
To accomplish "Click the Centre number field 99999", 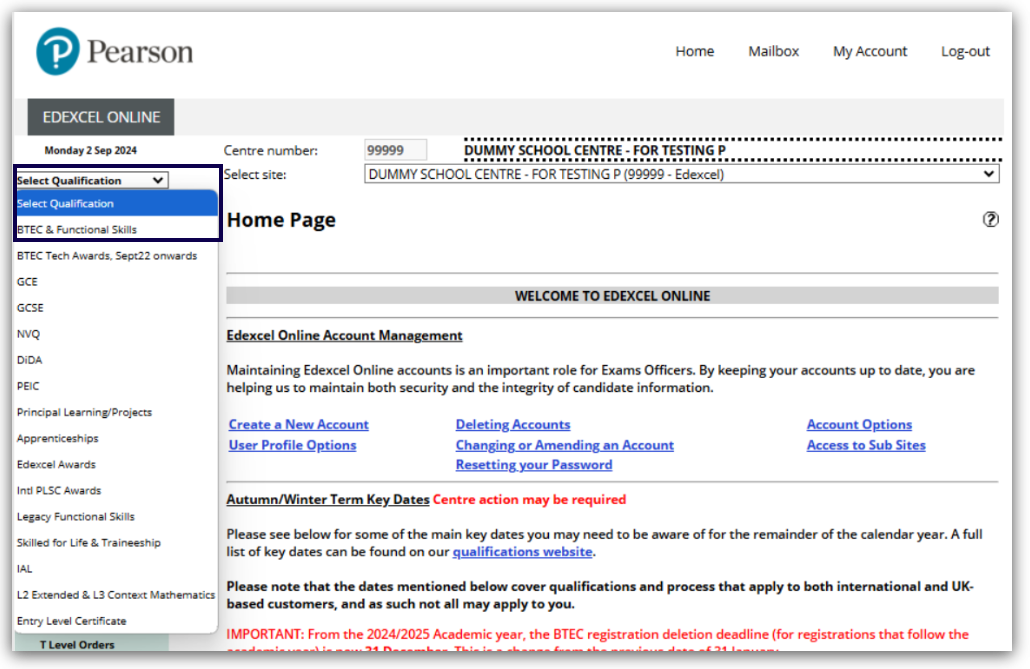I will pyautogui.click(x=395, y=150).
